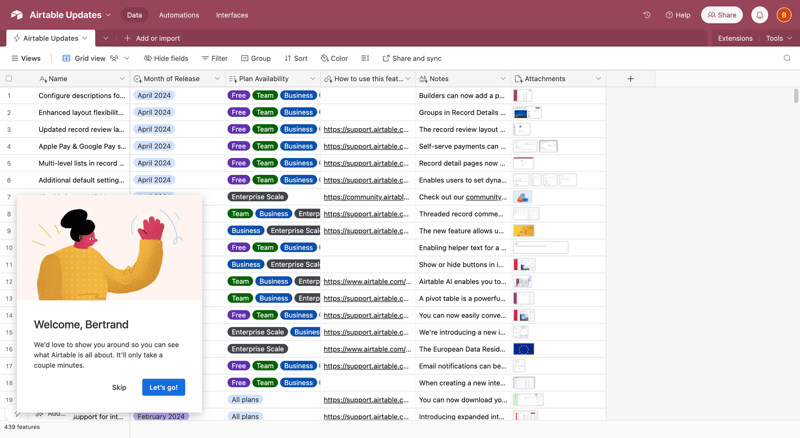Hide fields in the toolbar
The width and height of the screenshot is (800, 438).
(x=166, y=58)
